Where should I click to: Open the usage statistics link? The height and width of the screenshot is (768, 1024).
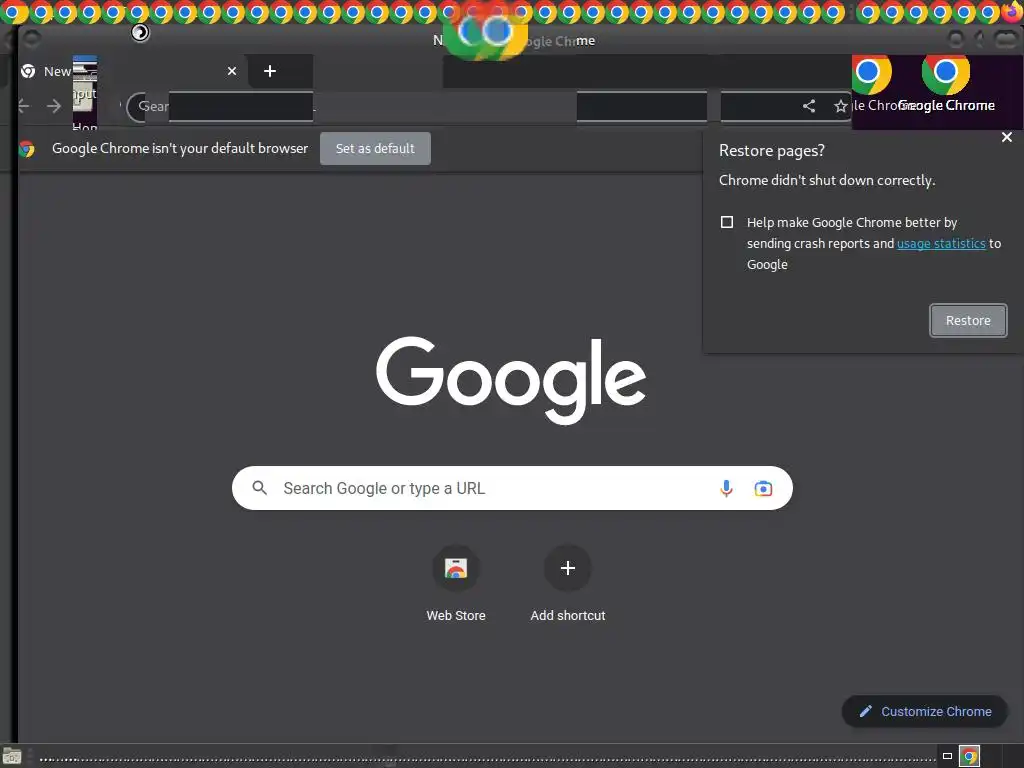pyautogui.click(x=941, y=244)
